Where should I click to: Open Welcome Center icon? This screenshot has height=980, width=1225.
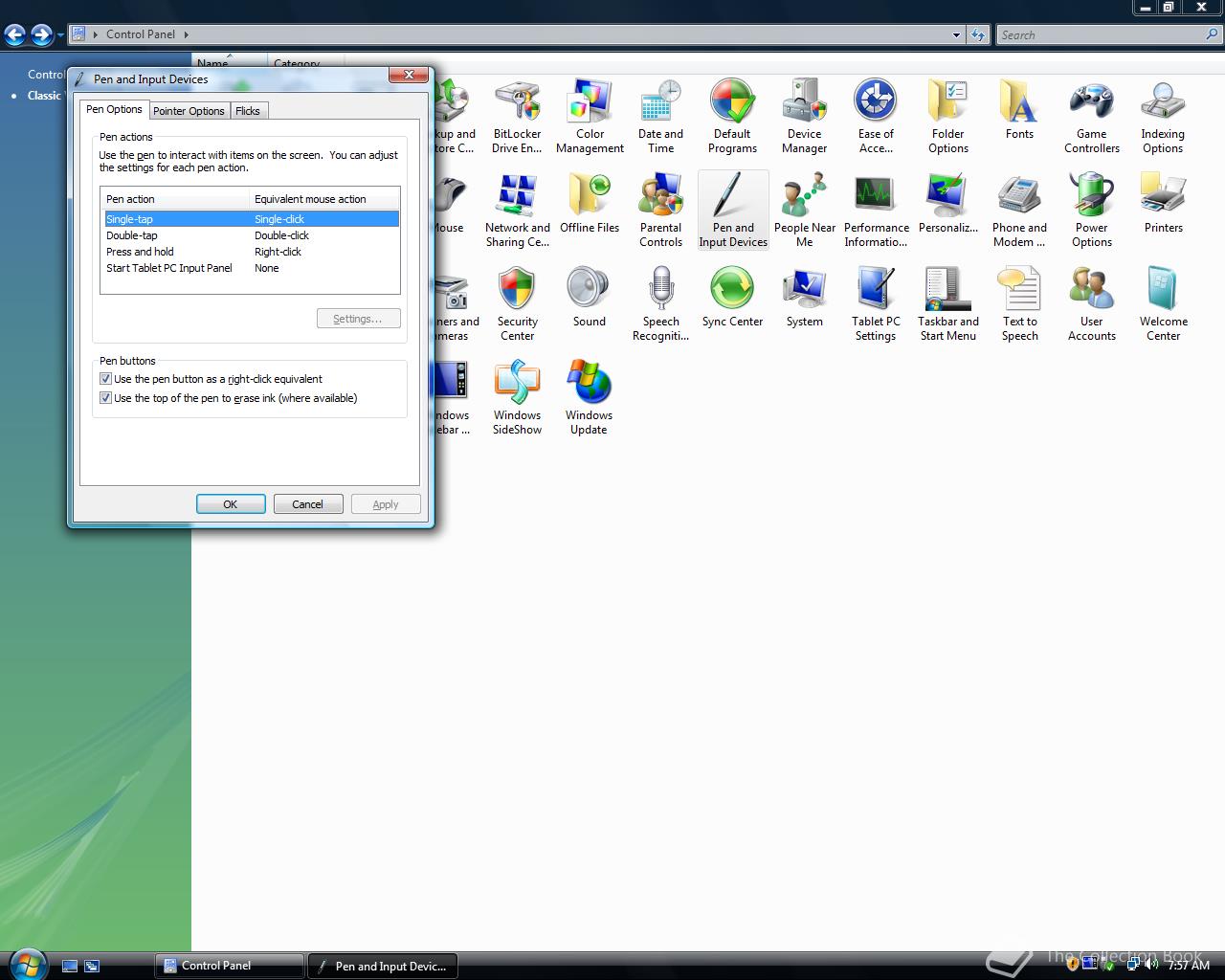(x=1163, y=304)
